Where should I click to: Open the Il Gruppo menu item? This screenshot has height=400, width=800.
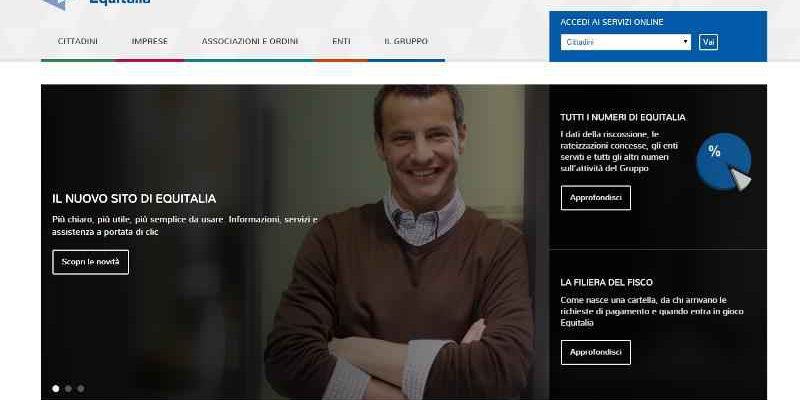pos(406,41)
